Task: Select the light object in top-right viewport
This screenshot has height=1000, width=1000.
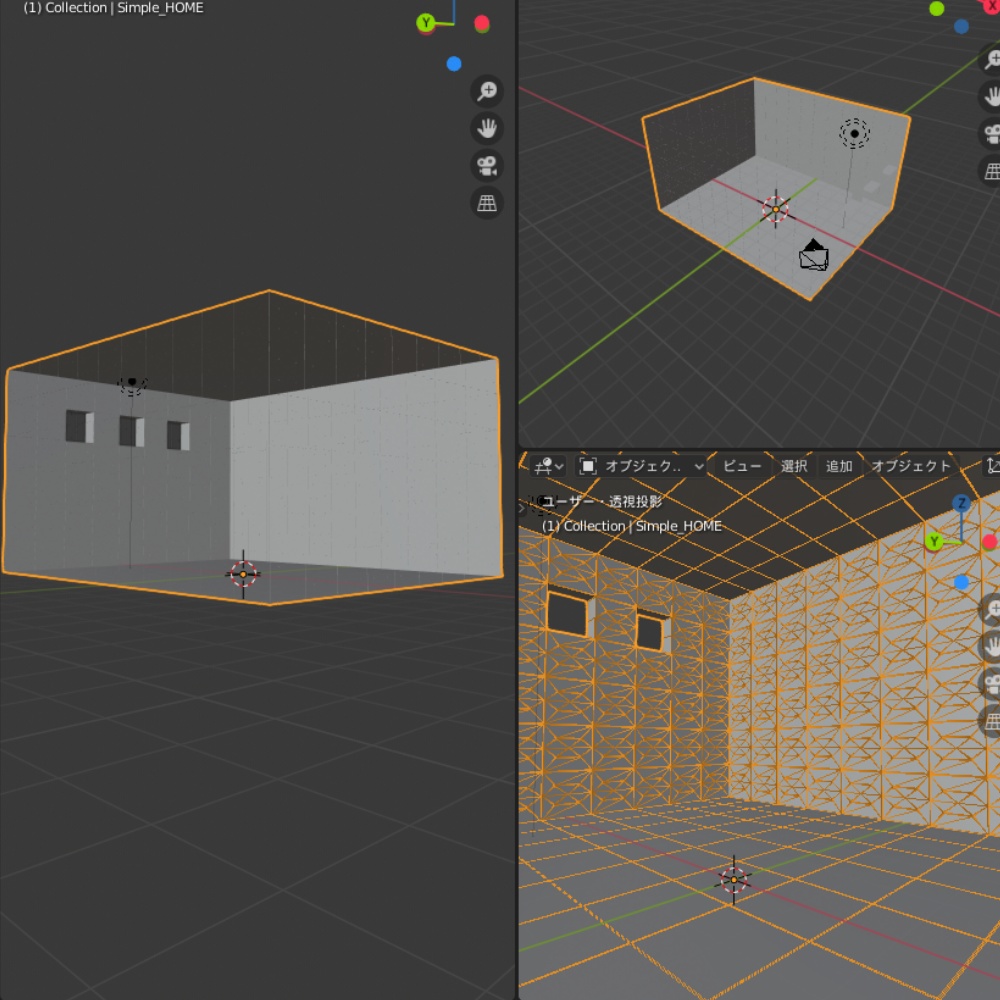Action: (x=855, y=133)
